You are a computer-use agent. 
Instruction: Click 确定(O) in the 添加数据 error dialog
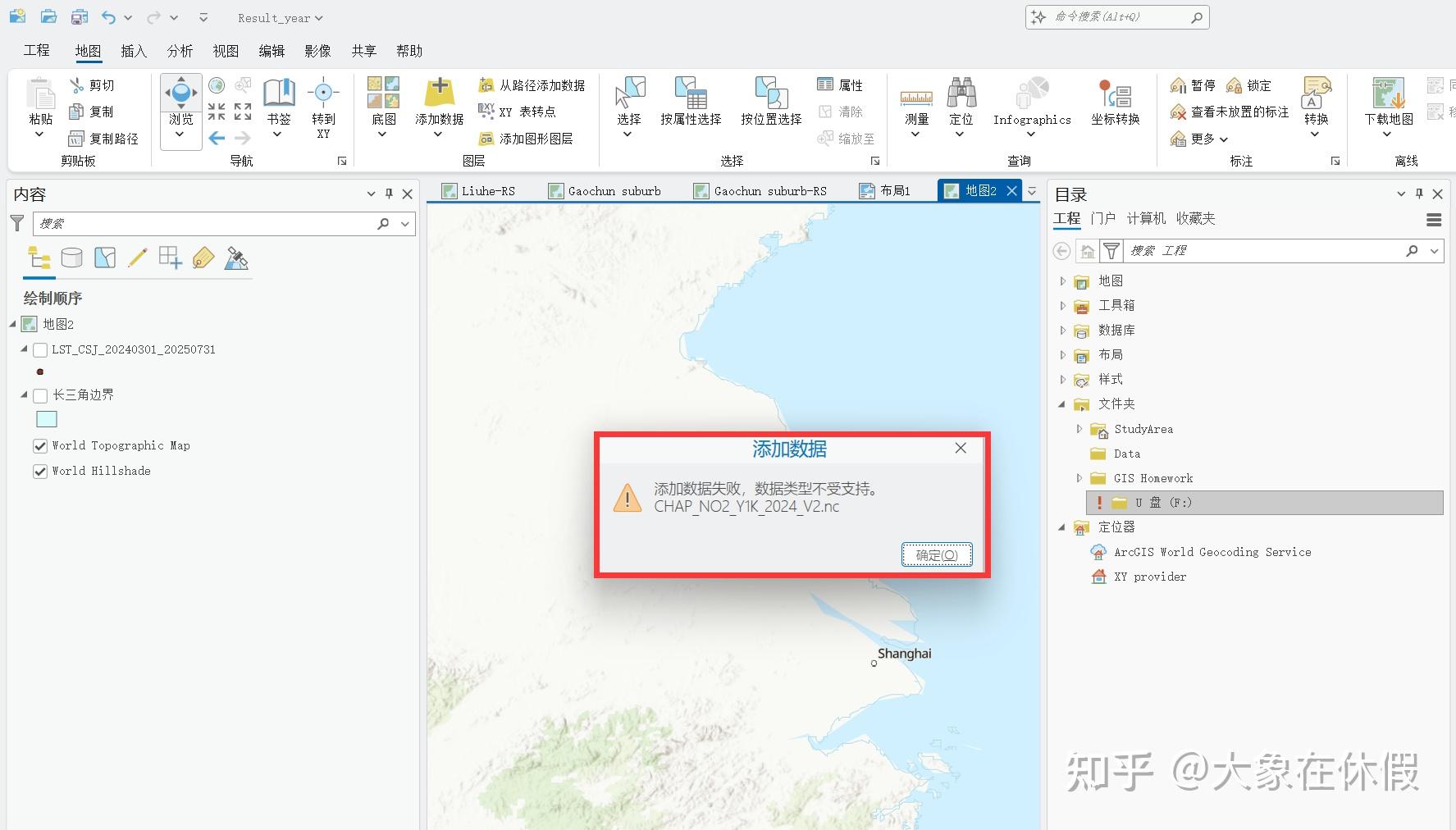coord(936,554)
